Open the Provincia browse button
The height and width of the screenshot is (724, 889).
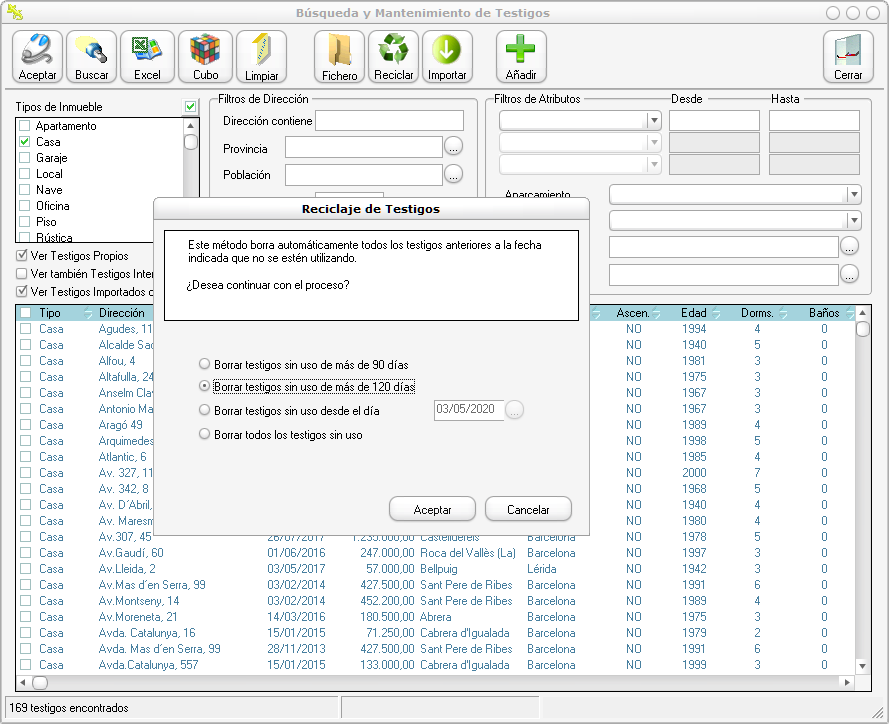pos(454,148)
